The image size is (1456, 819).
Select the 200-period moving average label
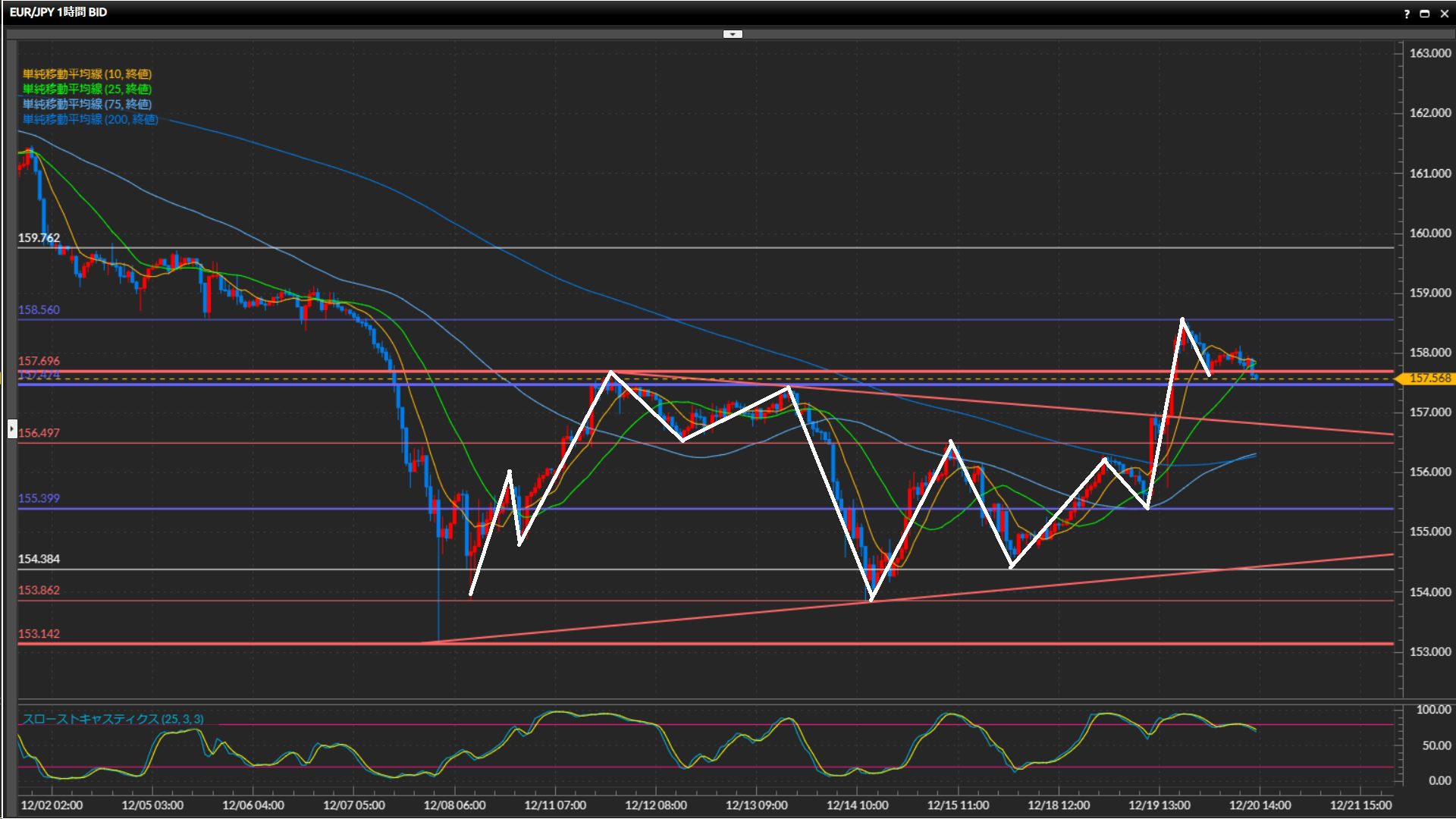coord(89,119)
